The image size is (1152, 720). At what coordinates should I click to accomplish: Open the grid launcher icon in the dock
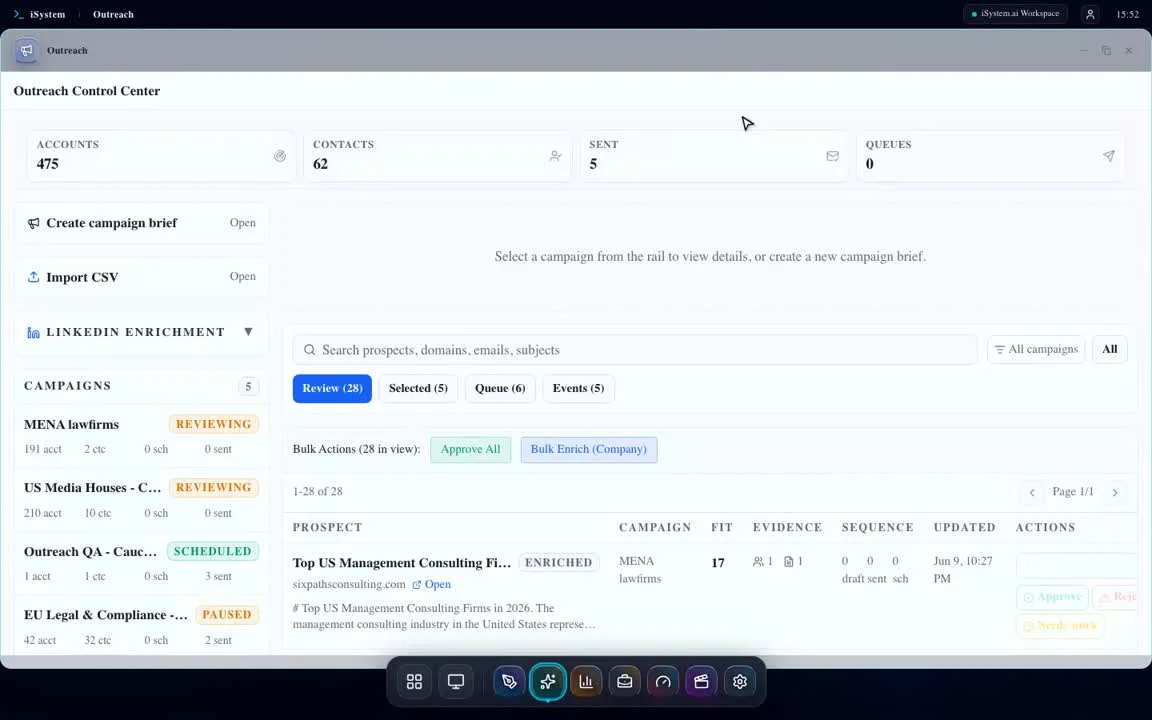pyautogui.click(x=414, y=682)
